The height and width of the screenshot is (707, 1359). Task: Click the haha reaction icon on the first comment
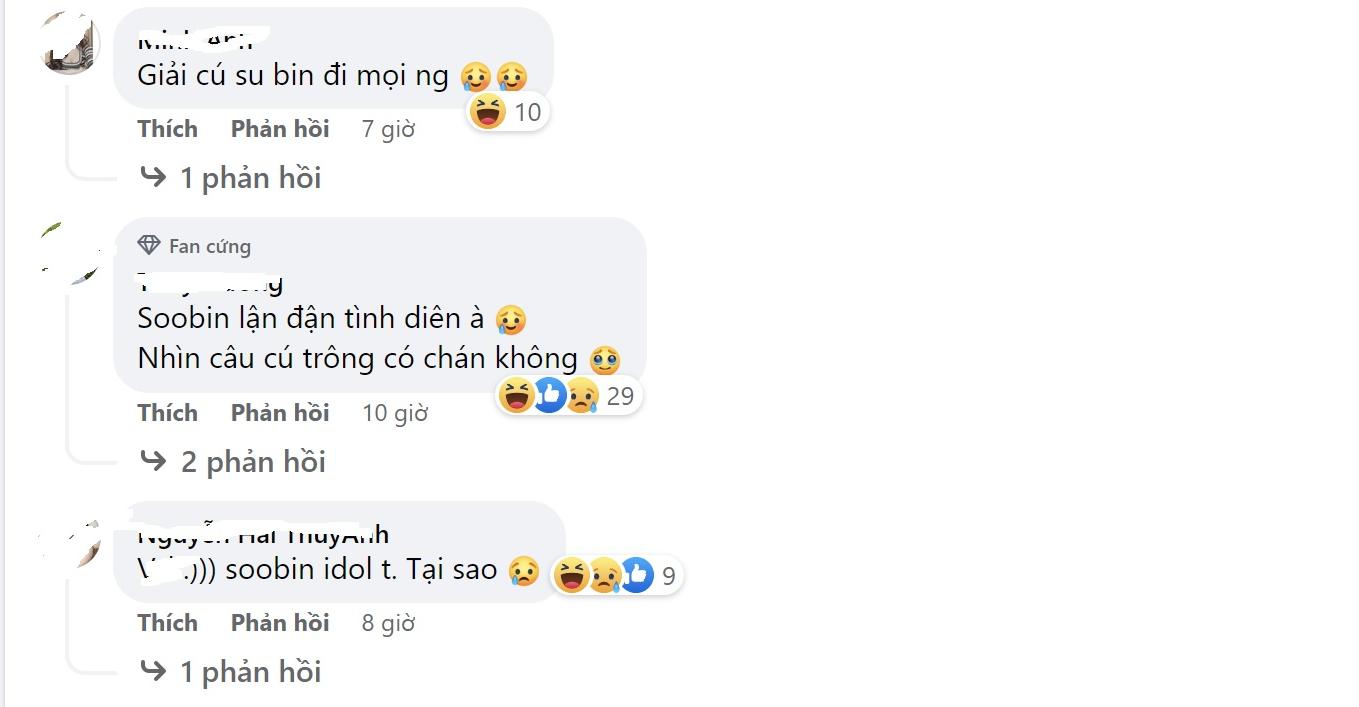click(x=489, y=112)
